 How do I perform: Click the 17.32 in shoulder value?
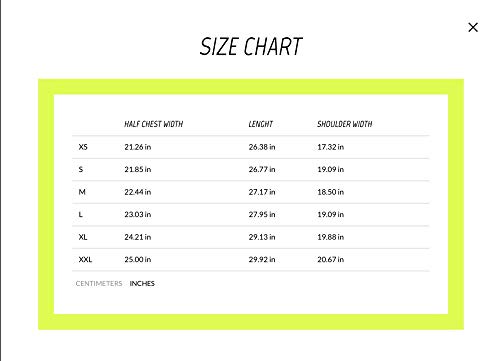pyautogui.click(x=331, y=147)
